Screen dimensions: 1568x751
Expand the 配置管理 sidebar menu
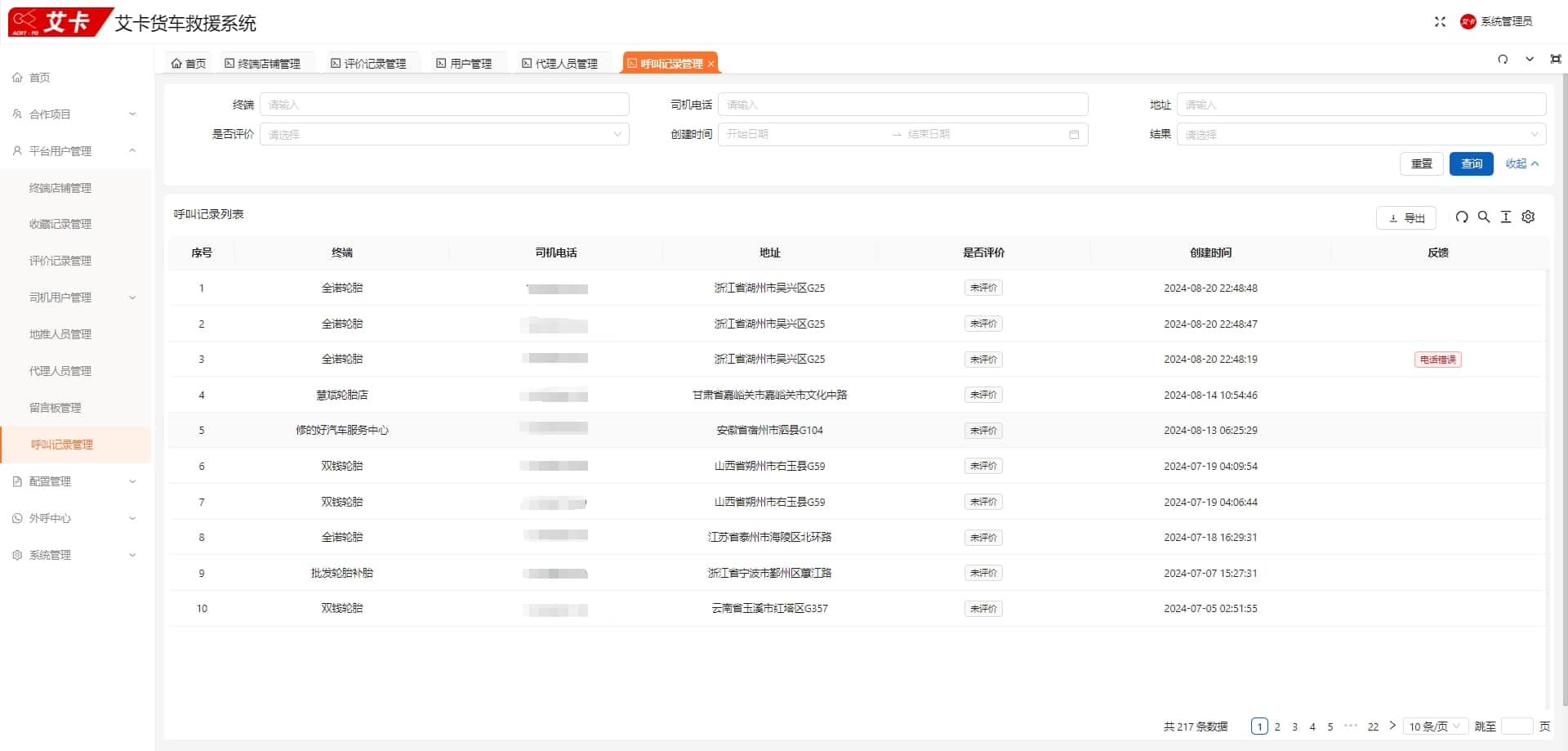point(132,482)
